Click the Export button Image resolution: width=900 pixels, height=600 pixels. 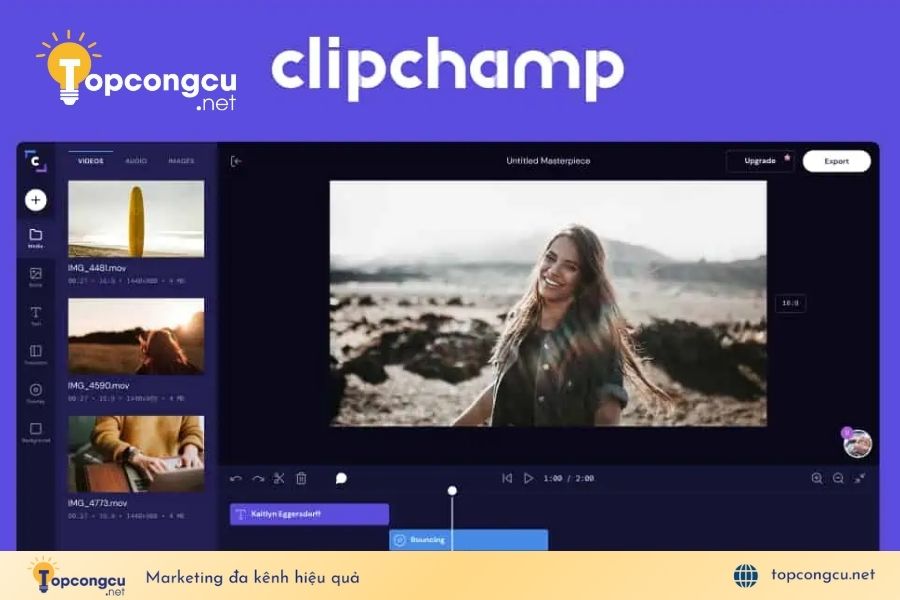(x=836, y=161)
